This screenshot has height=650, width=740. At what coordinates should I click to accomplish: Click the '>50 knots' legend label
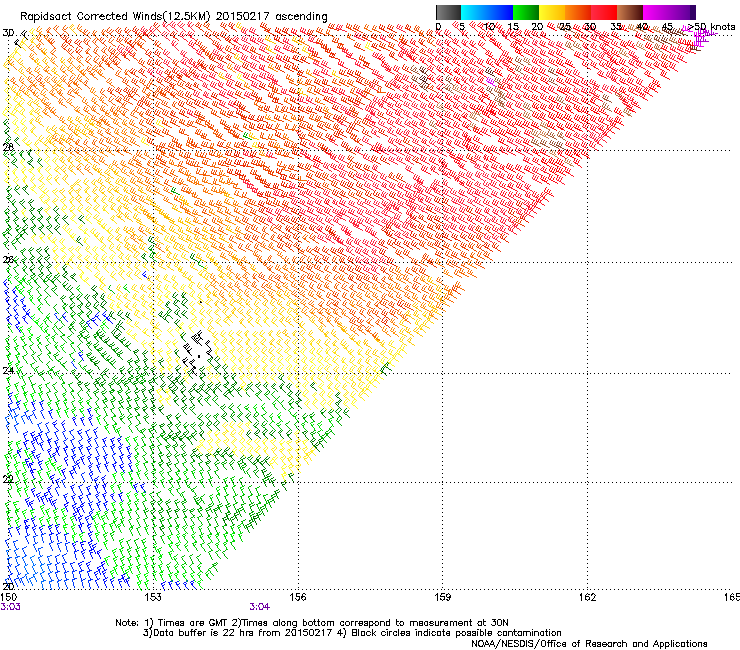click(712, 26)
